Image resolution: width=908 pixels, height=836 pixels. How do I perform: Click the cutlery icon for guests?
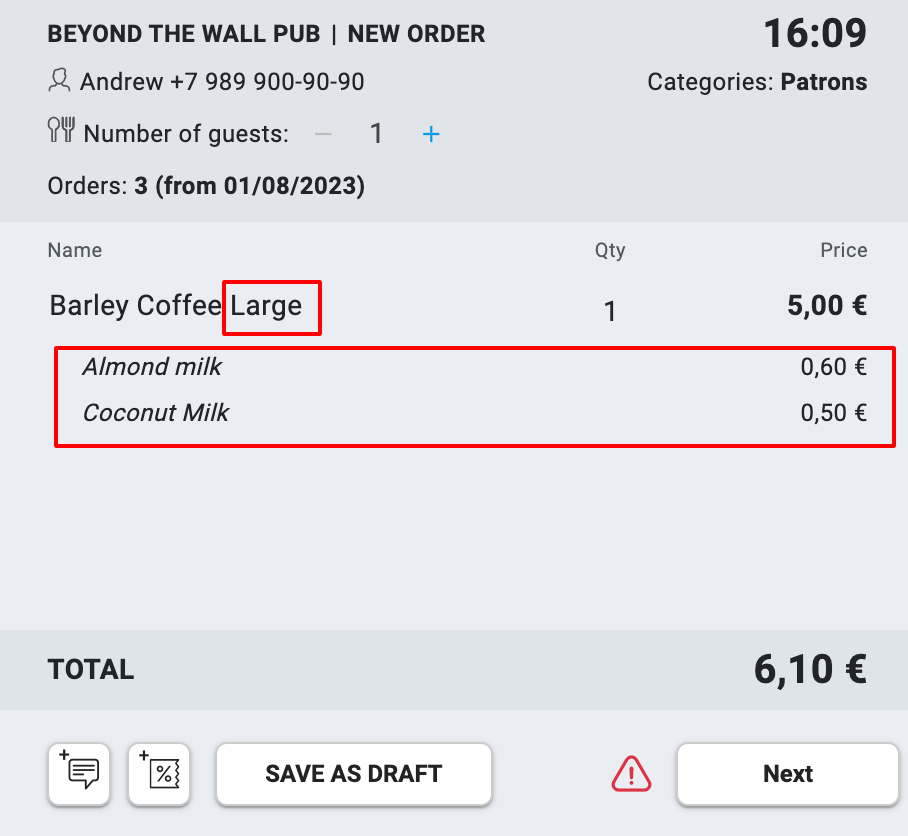(61, 131)
